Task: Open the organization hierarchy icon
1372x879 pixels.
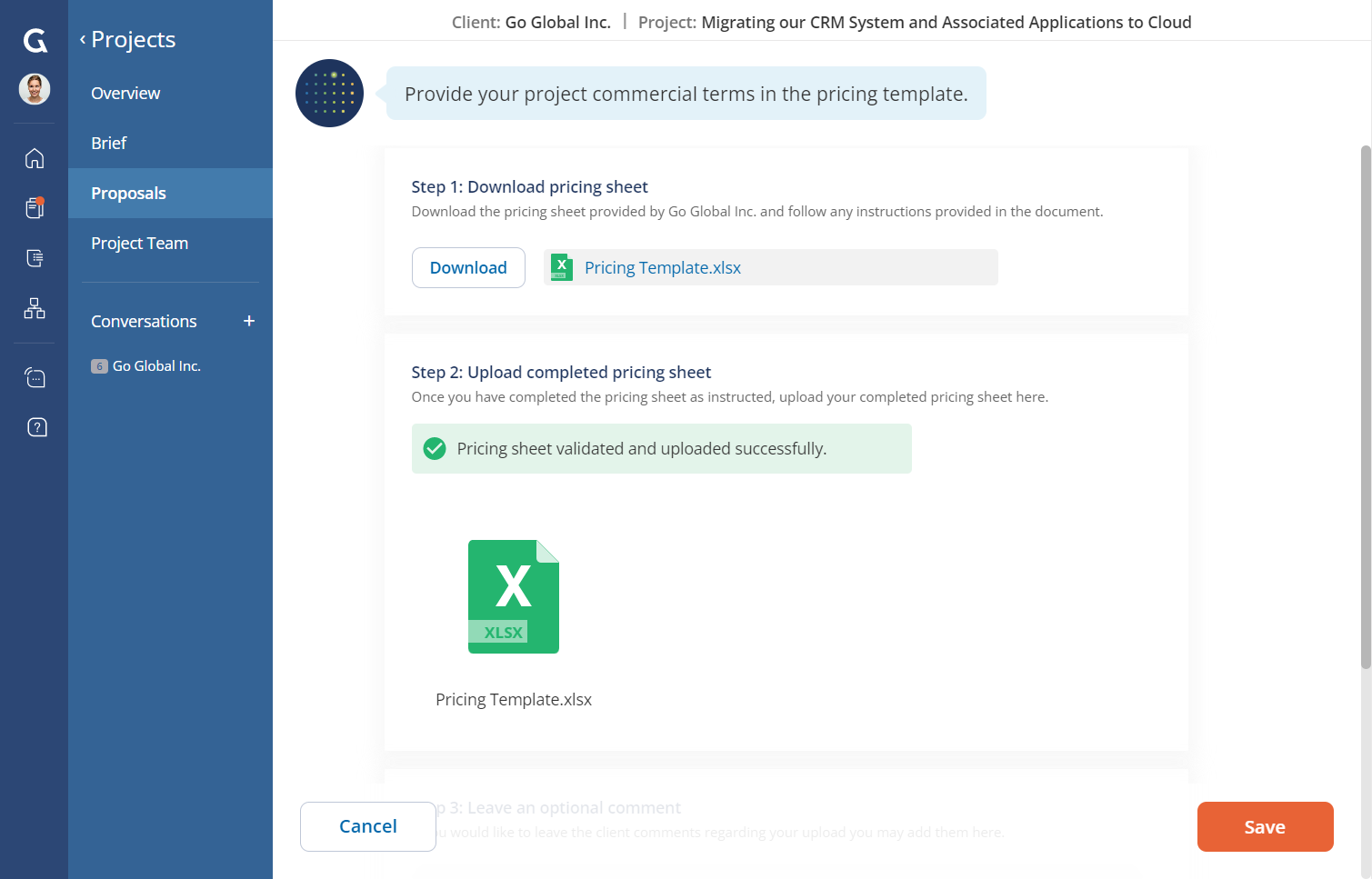Action: click(x=35, y=308)
